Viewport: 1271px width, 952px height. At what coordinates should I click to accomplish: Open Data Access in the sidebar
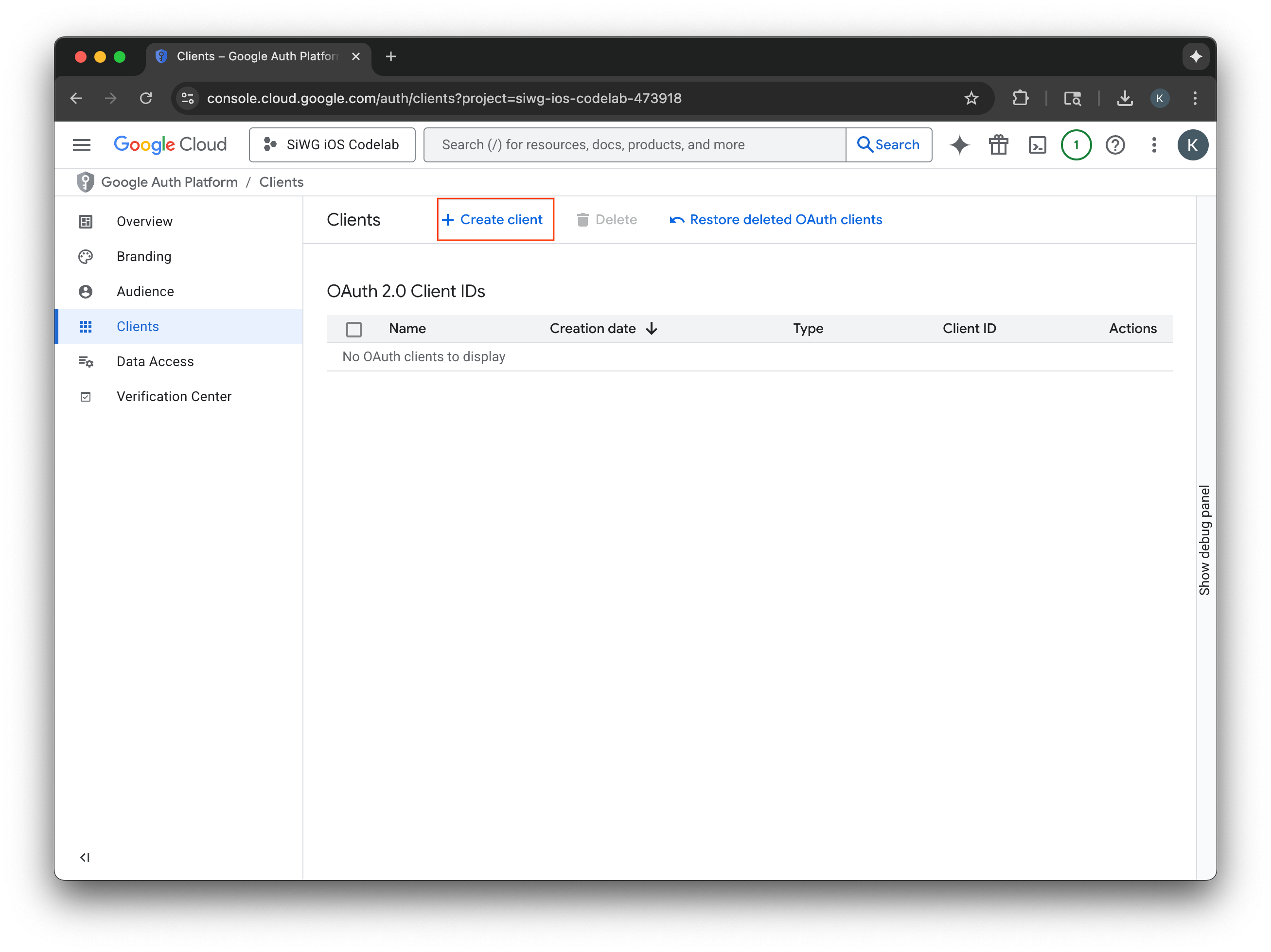click(155, 361)
